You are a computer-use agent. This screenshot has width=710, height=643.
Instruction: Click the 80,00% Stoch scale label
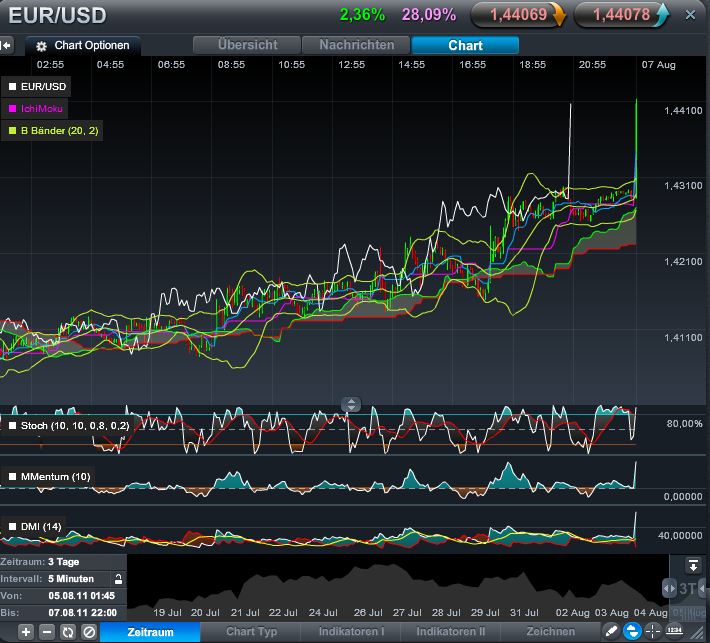pos(684,424)
